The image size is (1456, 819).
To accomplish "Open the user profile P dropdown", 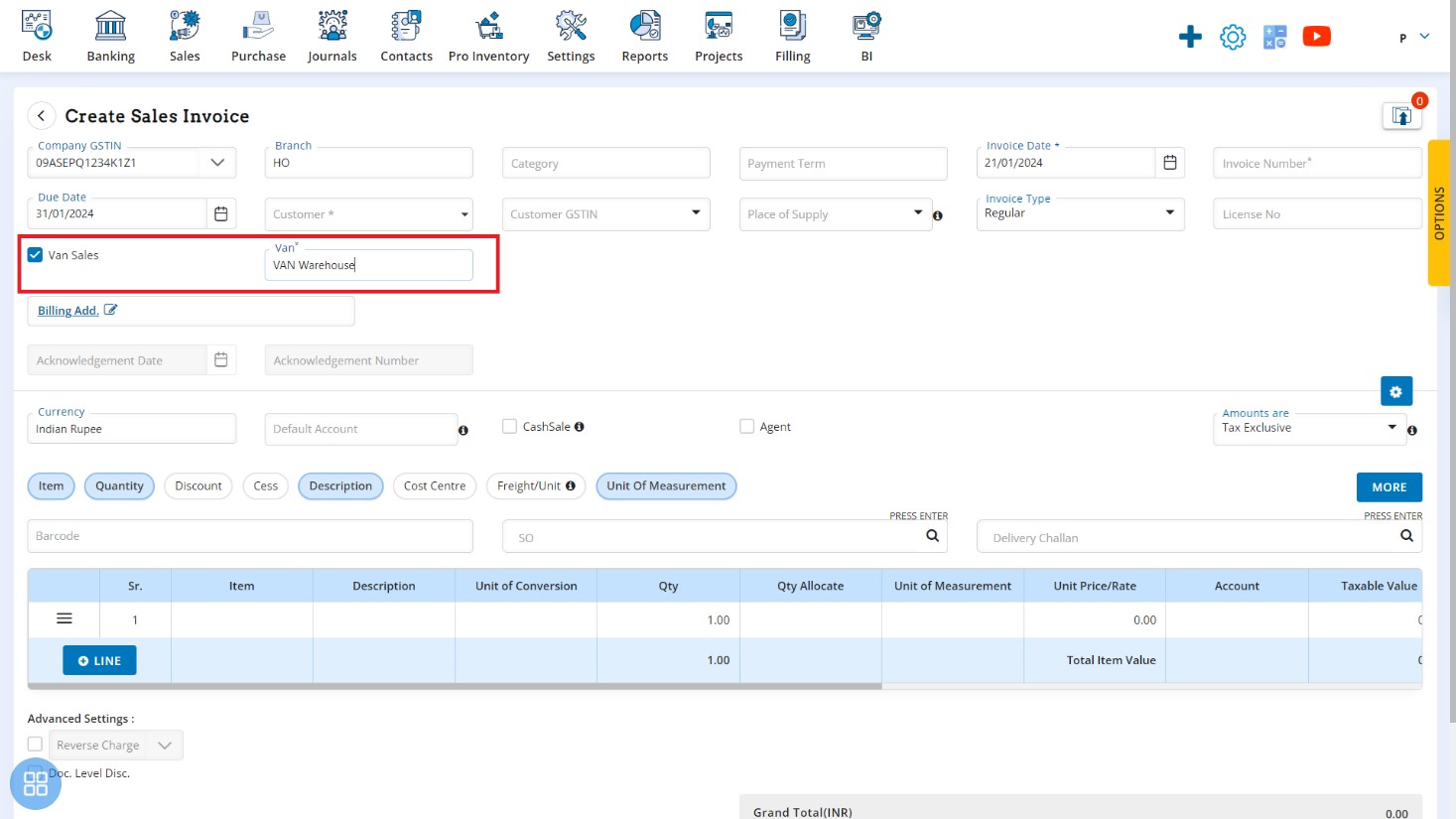I will (x=1414, y=37).
